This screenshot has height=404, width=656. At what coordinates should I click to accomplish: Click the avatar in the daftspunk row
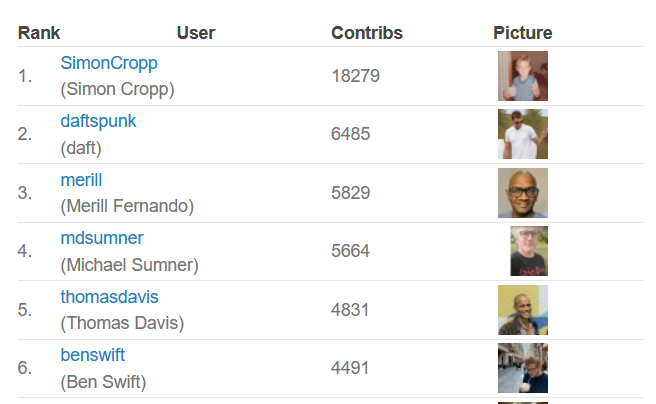[x=522, y=134]
